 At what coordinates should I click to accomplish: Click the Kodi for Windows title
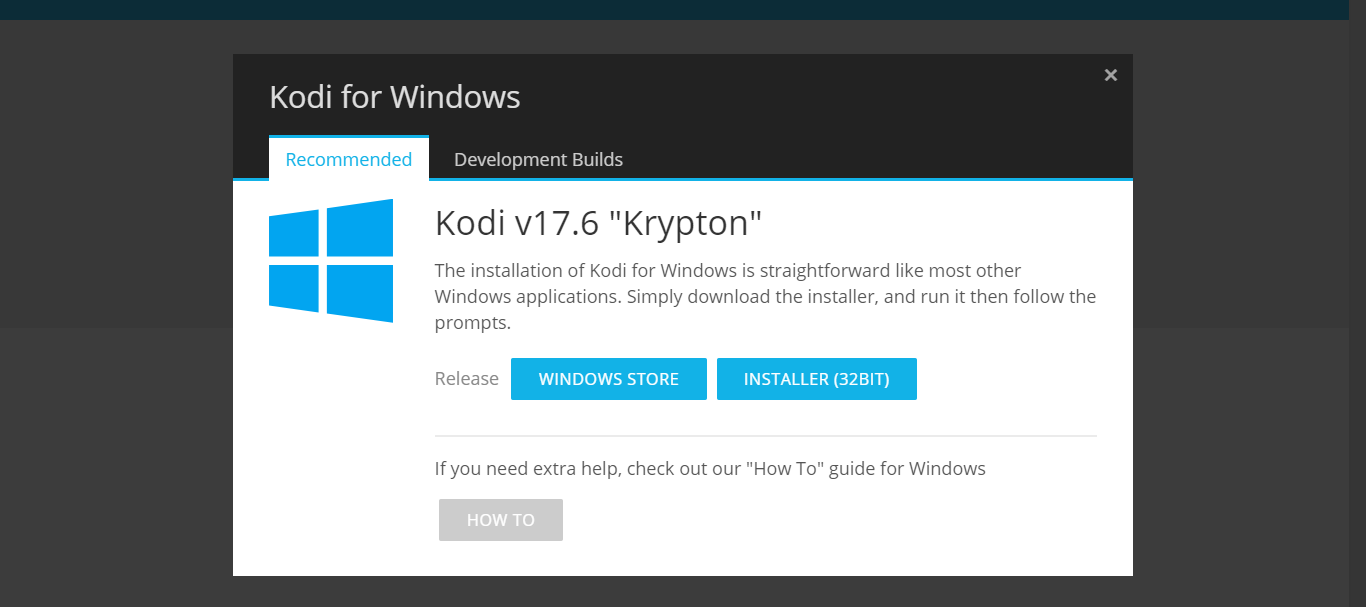pos(395,97)
